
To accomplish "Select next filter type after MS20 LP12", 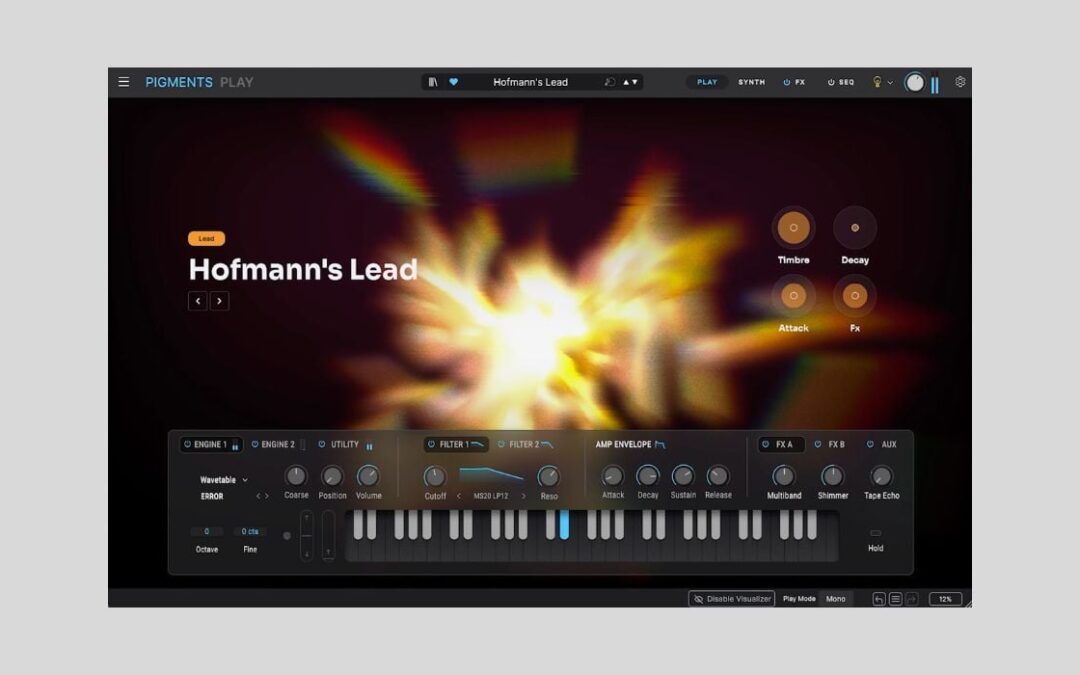I will click(523, 496).
